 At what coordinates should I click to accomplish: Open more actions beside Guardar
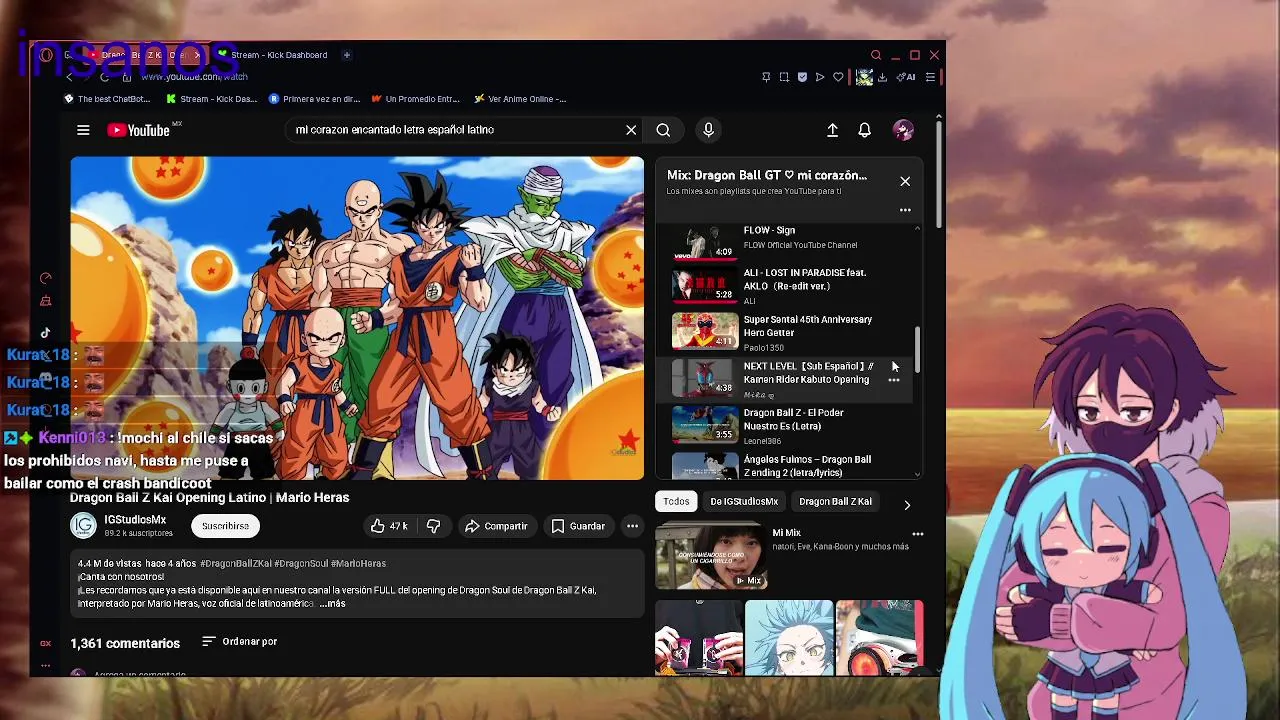pyautogui.click(x=632, y=526)
